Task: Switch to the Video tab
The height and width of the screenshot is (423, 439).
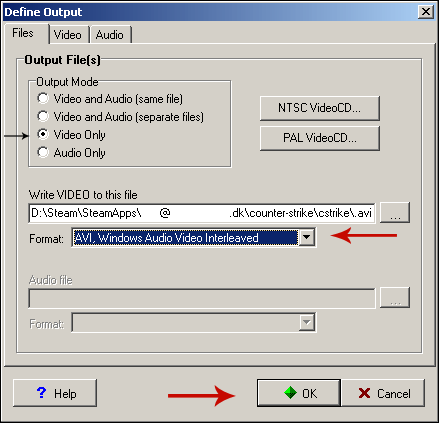Action: click(x=68, y=35)
